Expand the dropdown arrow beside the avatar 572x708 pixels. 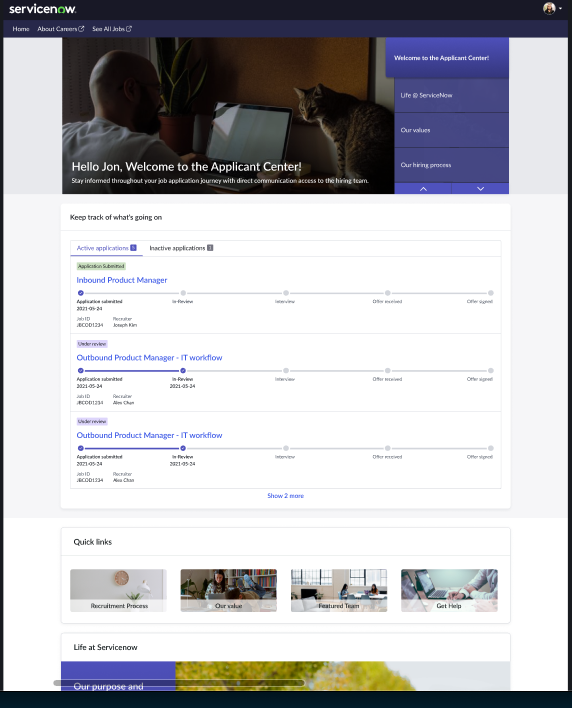560,8
